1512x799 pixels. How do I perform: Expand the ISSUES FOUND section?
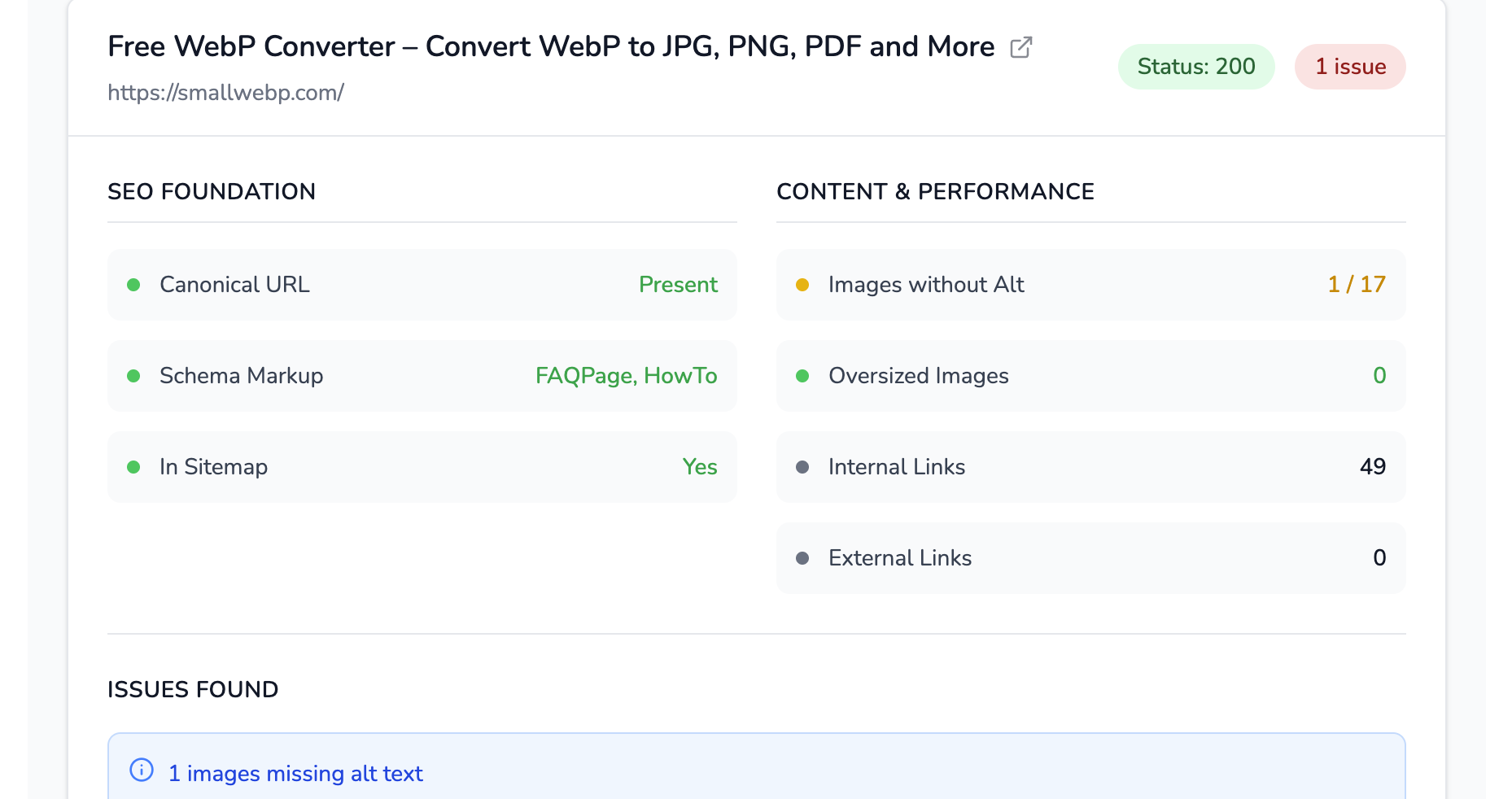pos(192,689)
